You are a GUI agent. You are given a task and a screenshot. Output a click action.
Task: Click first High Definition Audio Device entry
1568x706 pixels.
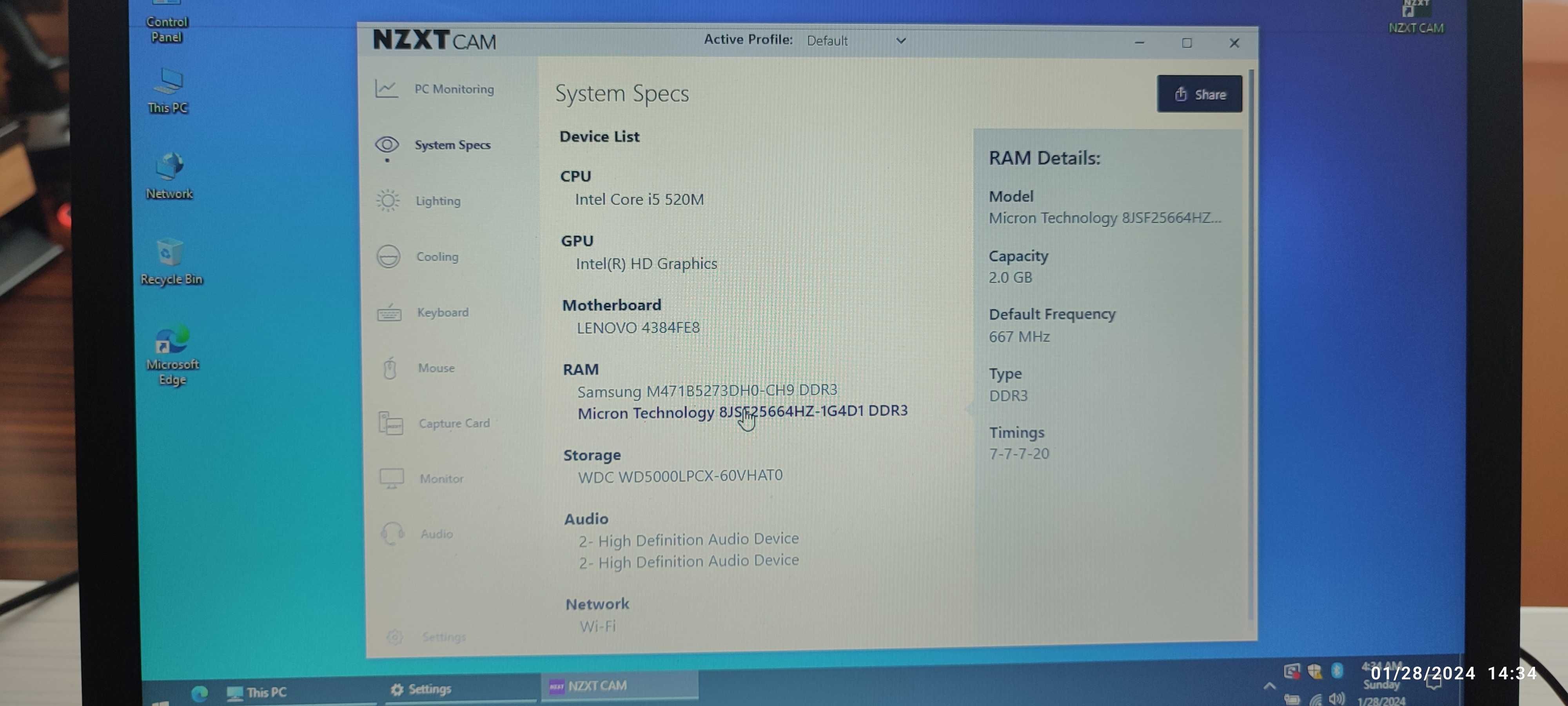[x=688, y=540]
